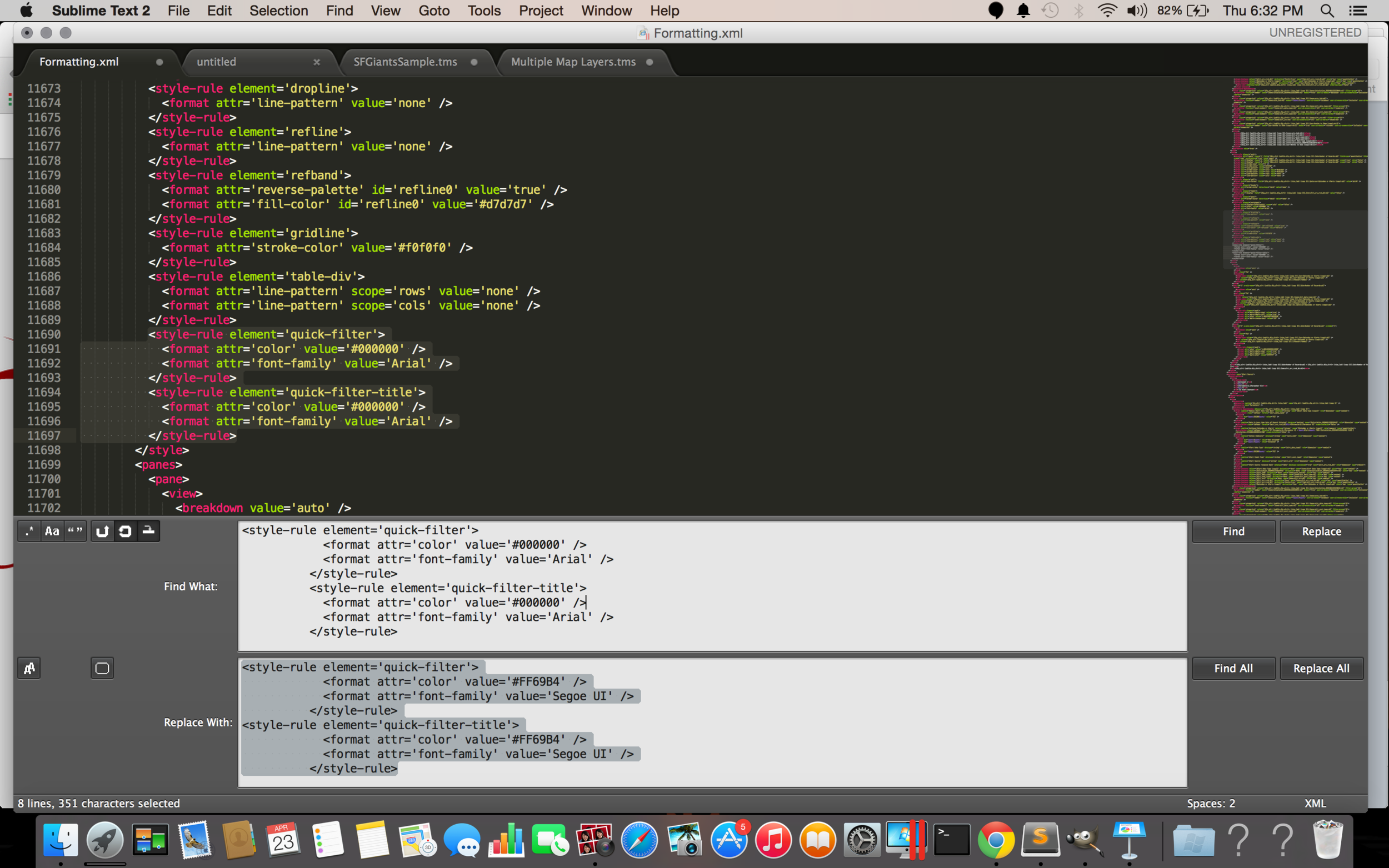
Task: Click line number 11690 in gutter
Action: coord(44,334)
